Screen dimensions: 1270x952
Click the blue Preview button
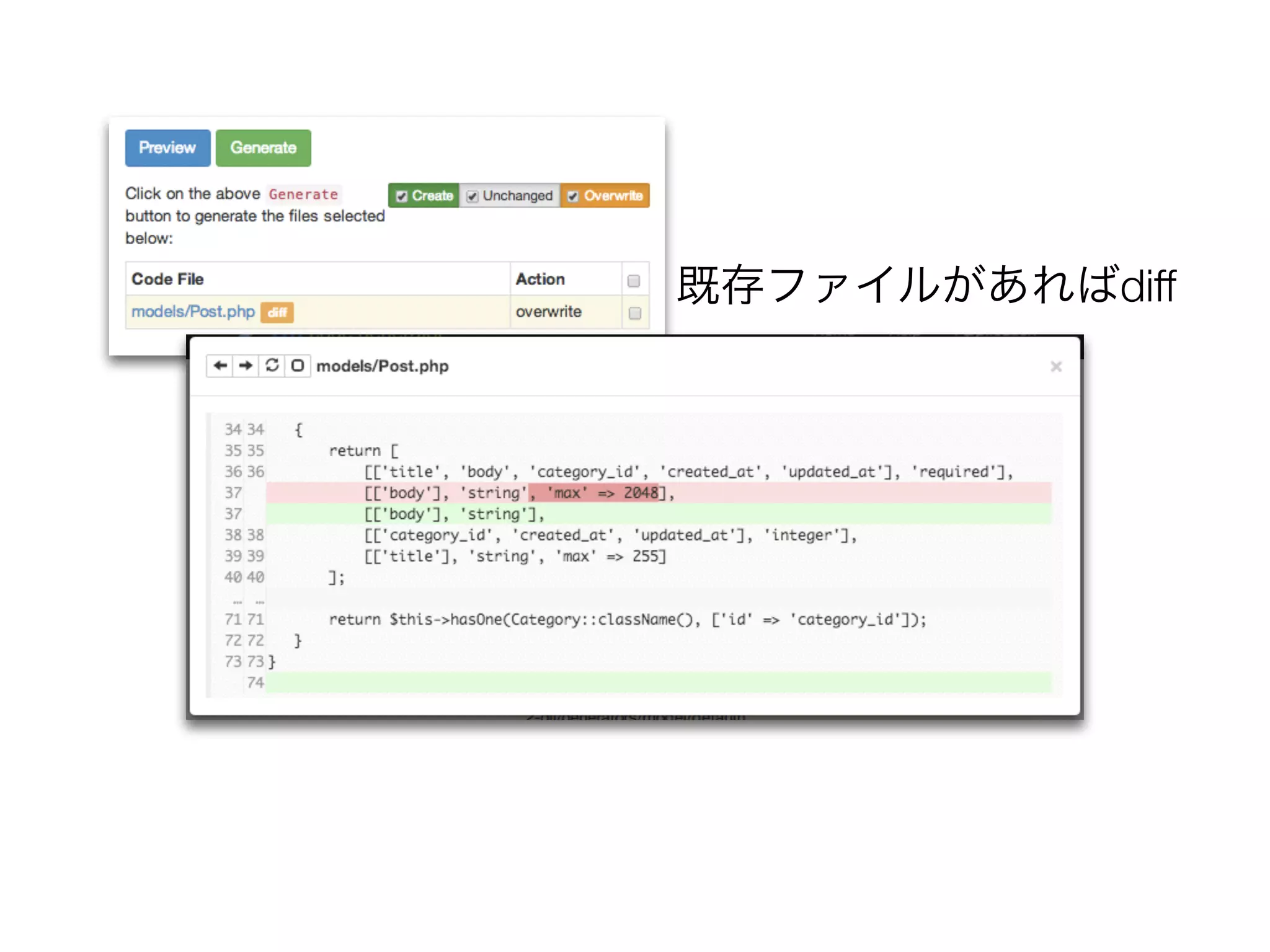(167, 148)
